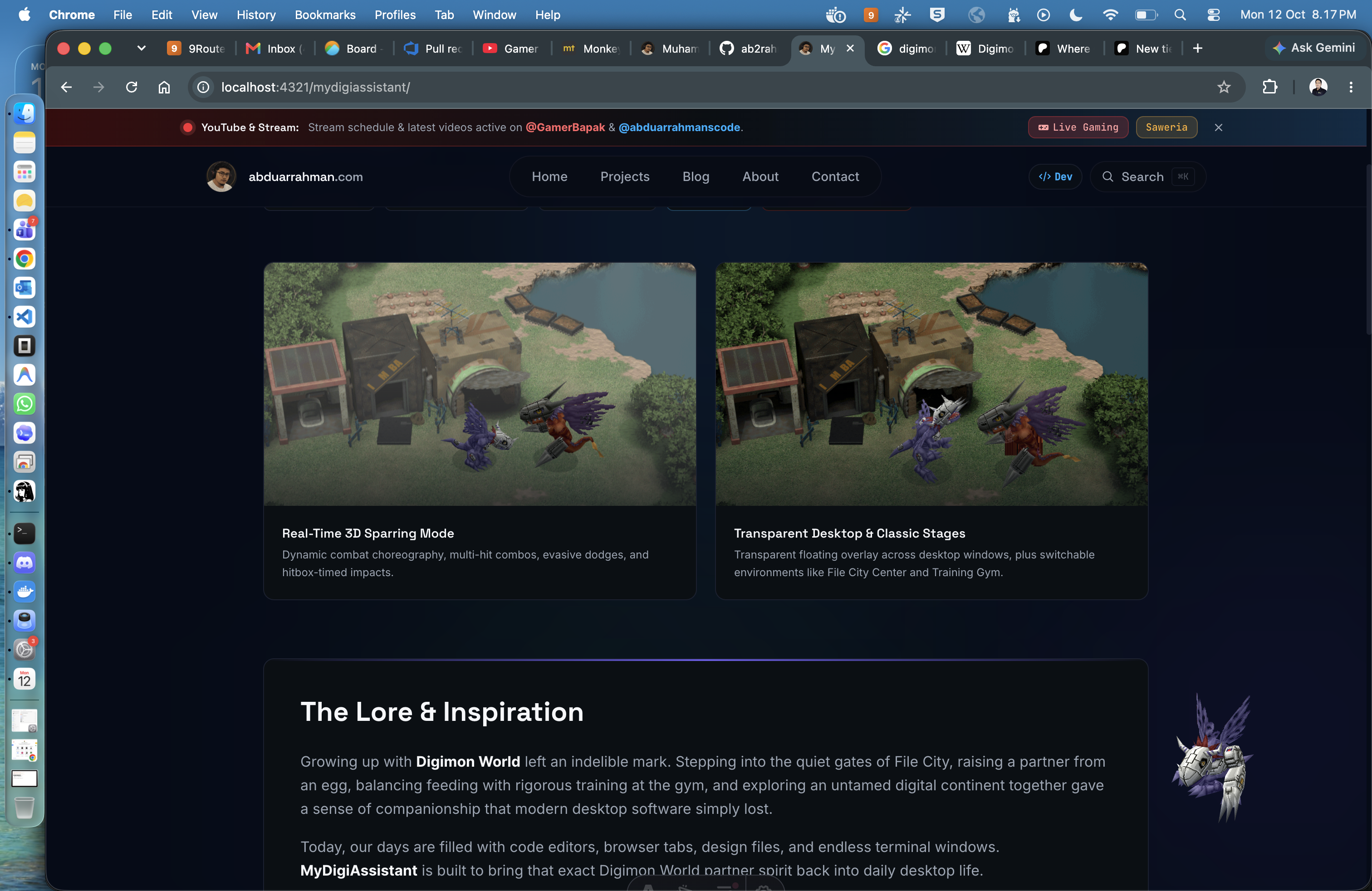This screenshot has height=891, width=1372.
Task: Switch to the ab2rah GitHub tab
Action: point(748,49)
